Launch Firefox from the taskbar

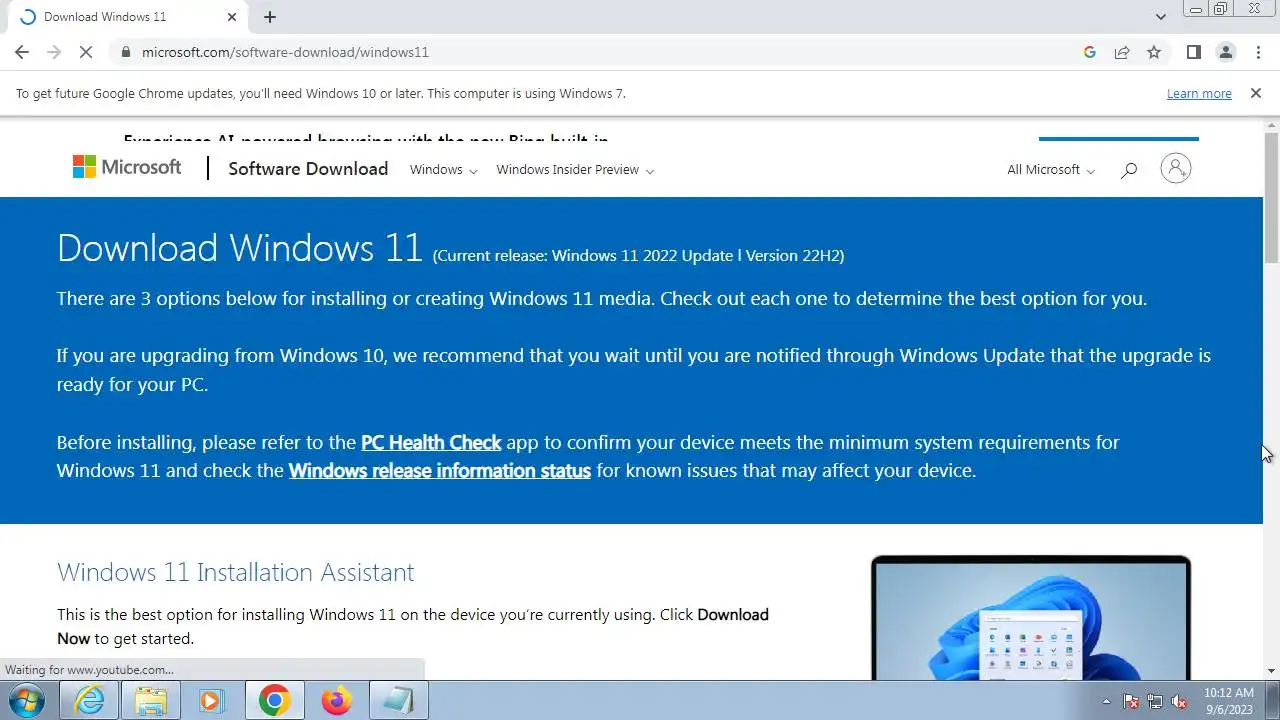(336, 701)
